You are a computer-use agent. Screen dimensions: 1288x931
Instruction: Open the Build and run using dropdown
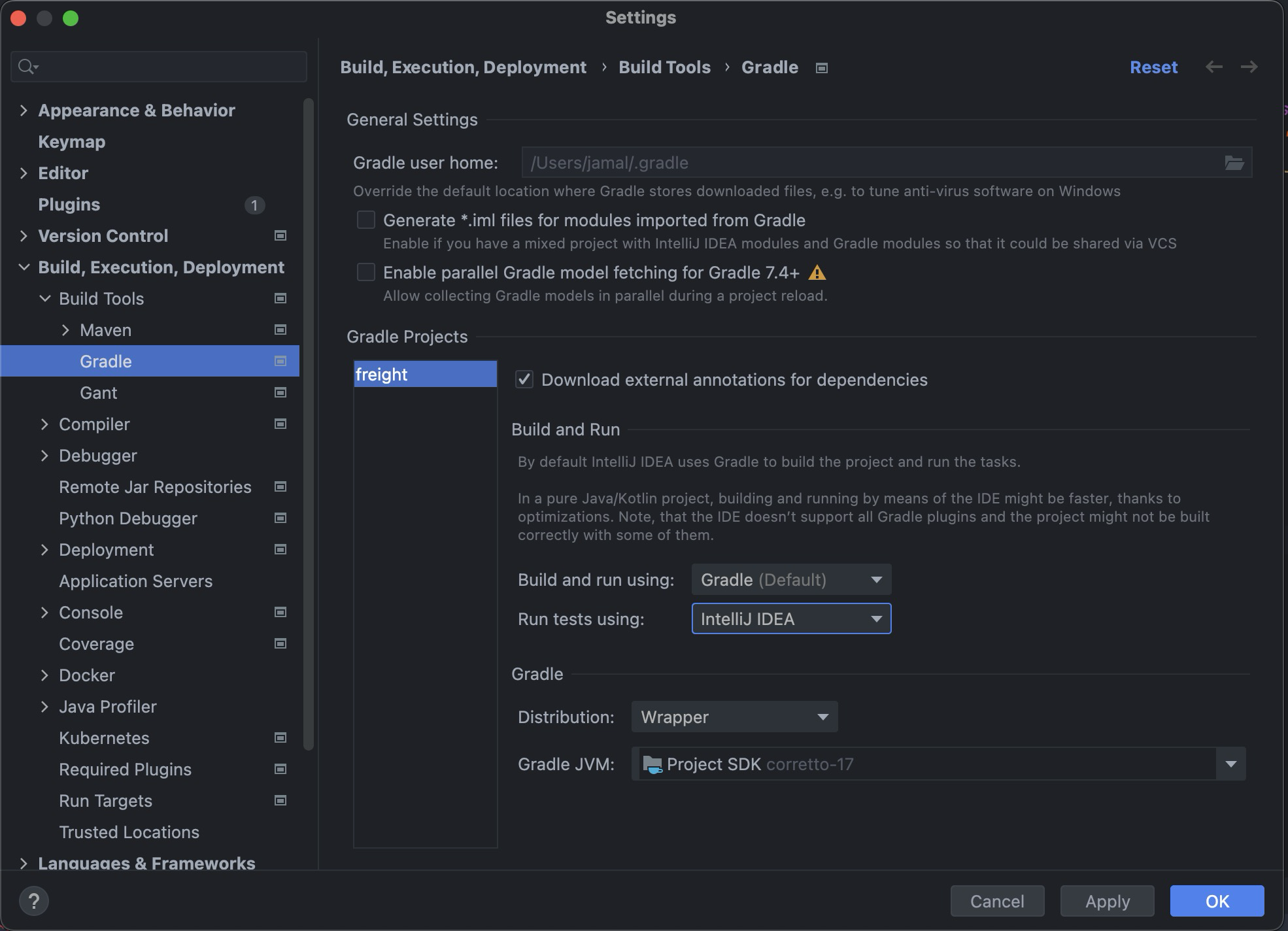(x=791, y=580)
